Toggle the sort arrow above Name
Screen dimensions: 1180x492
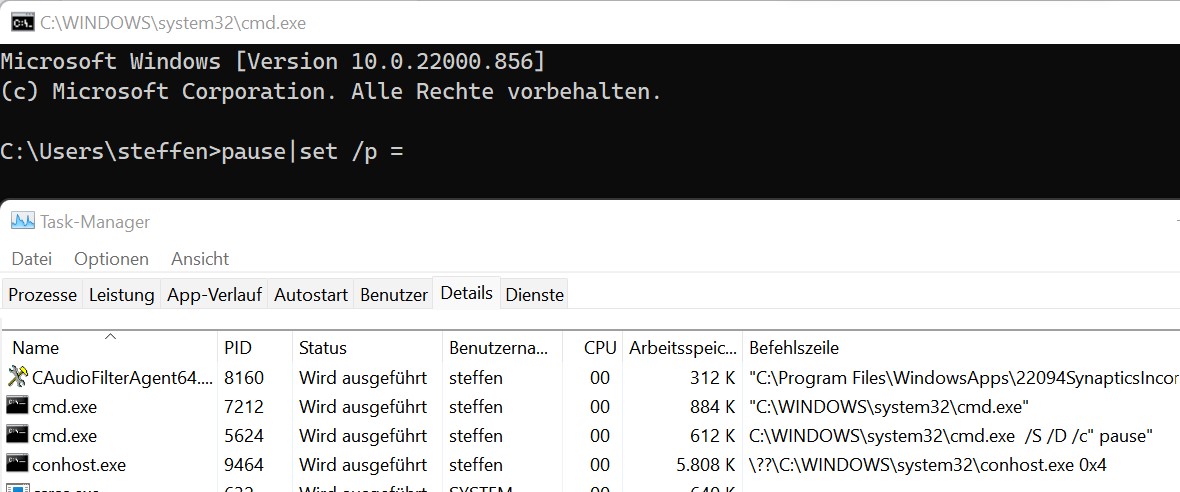110,336
